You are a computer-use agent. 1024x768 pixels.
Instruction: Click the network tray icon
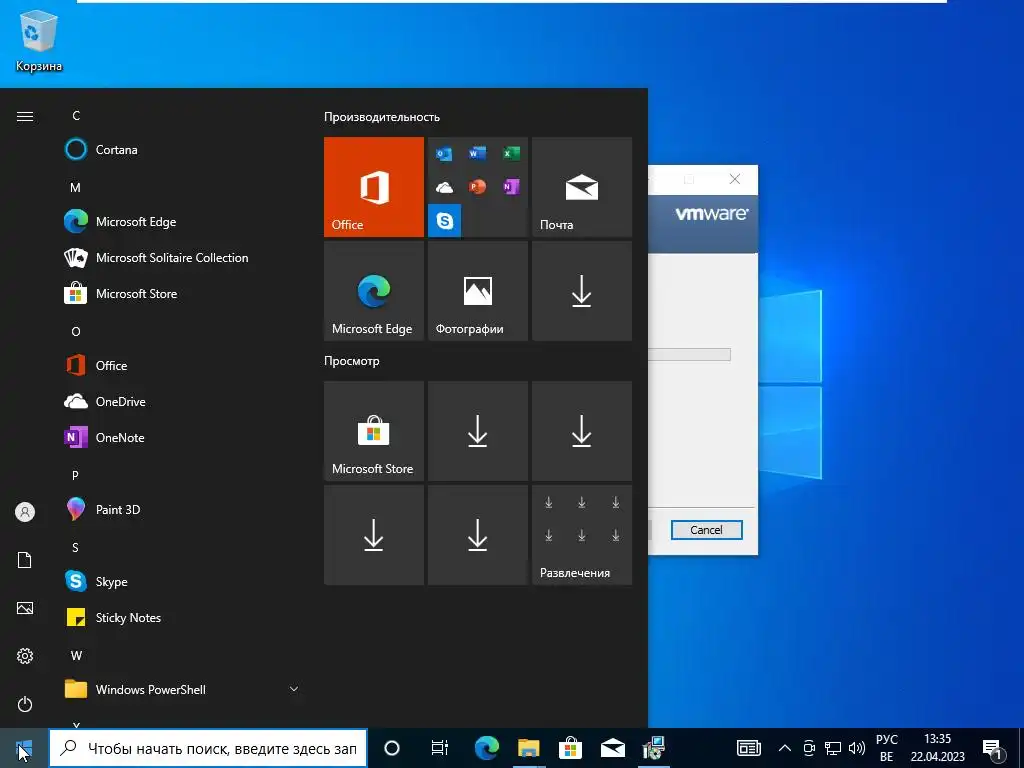click(833, 748)
